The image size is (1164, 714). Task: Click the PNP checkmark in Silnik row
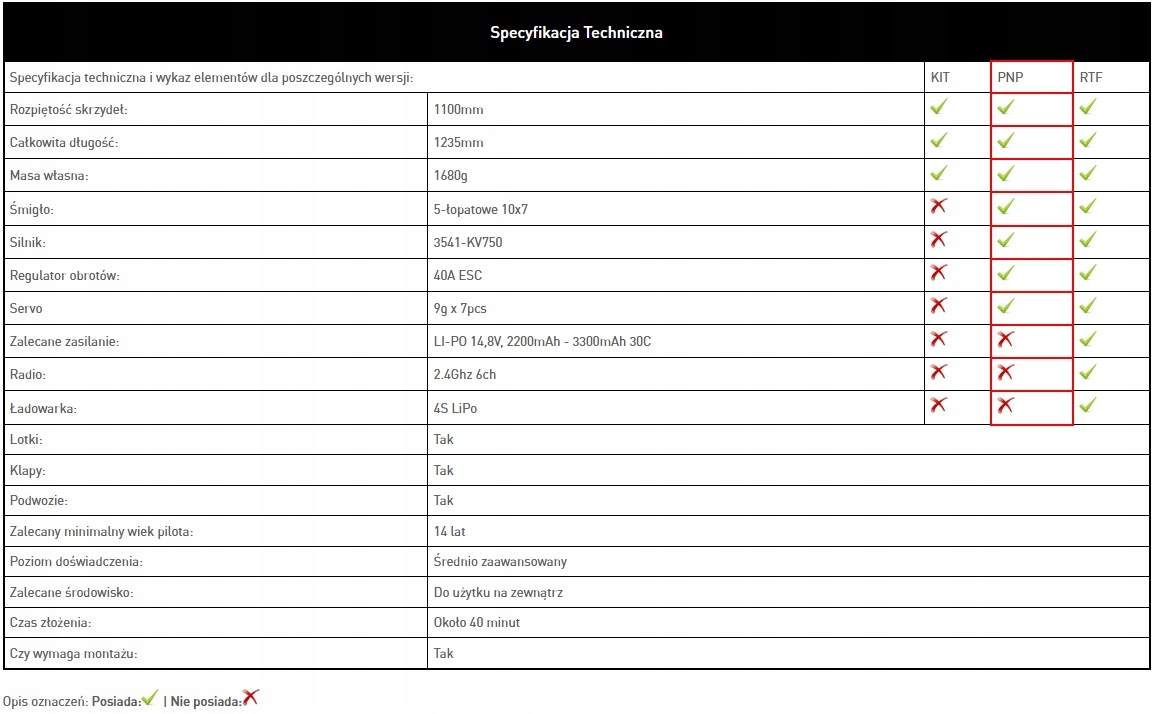pyautogui.click(x=1005, y=240)
